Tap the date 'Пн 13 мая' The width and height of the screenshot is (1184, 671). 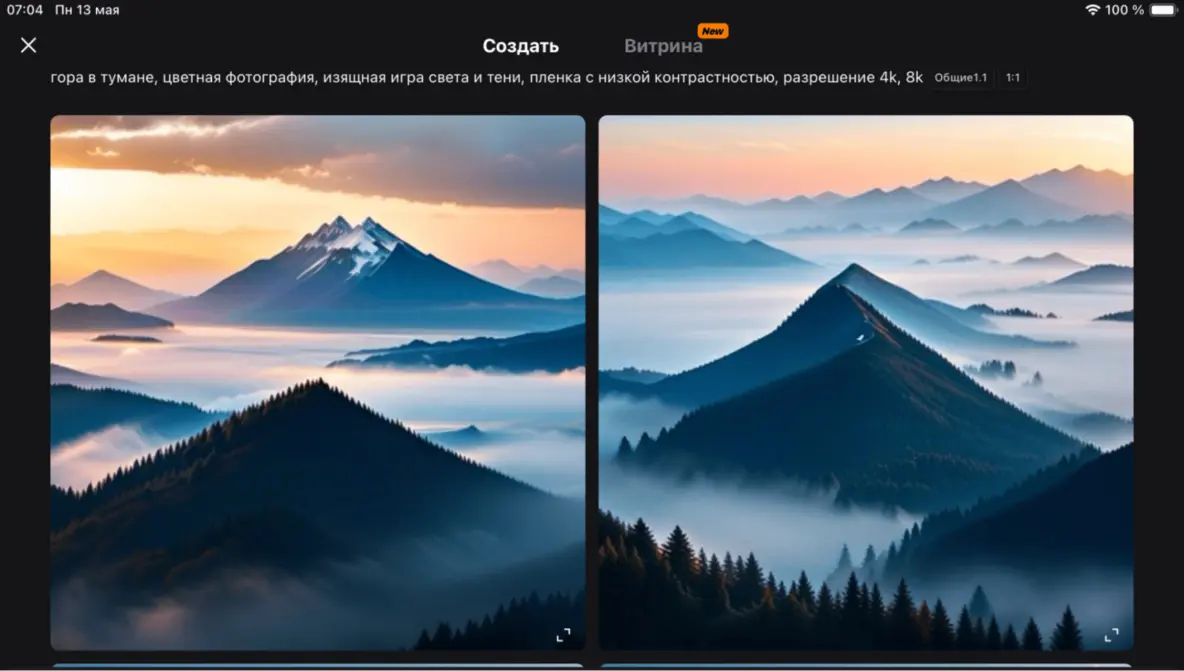click(87, 10)
